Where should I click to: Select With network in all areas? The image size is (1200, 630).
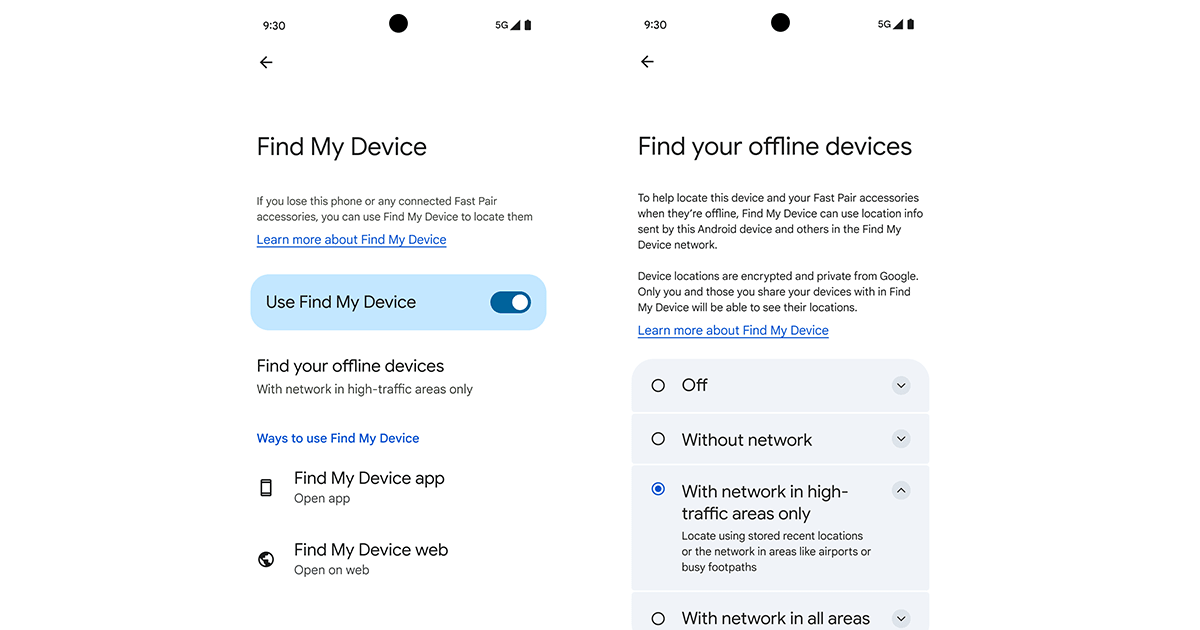657,618
